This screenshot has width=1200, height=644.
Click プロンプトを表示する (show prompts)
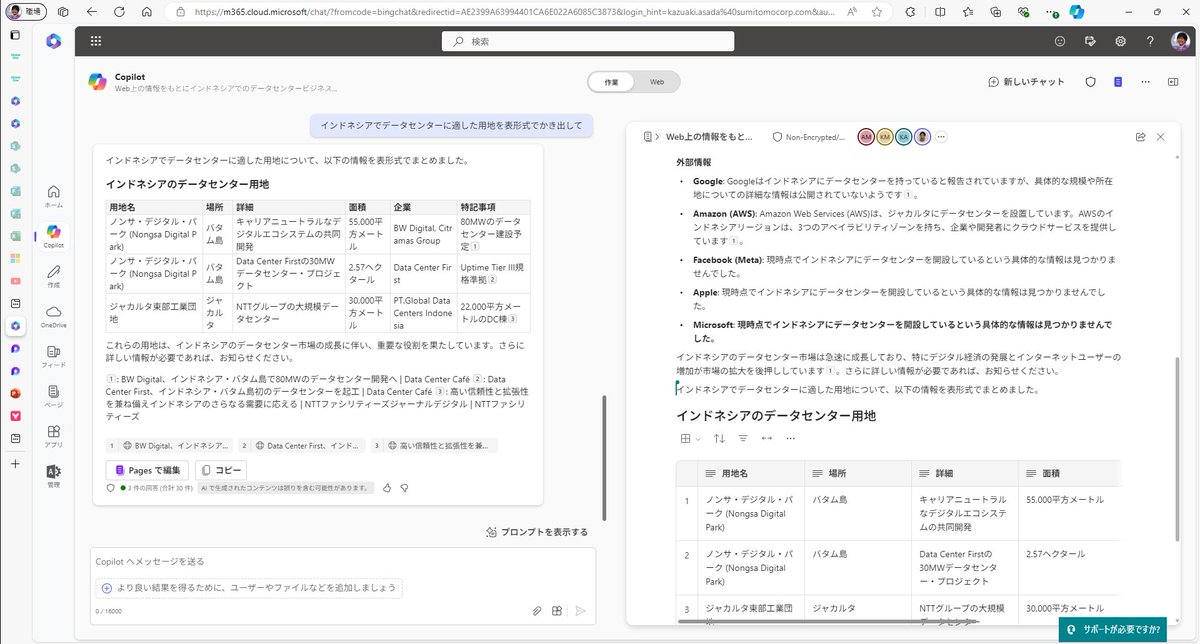537,532
